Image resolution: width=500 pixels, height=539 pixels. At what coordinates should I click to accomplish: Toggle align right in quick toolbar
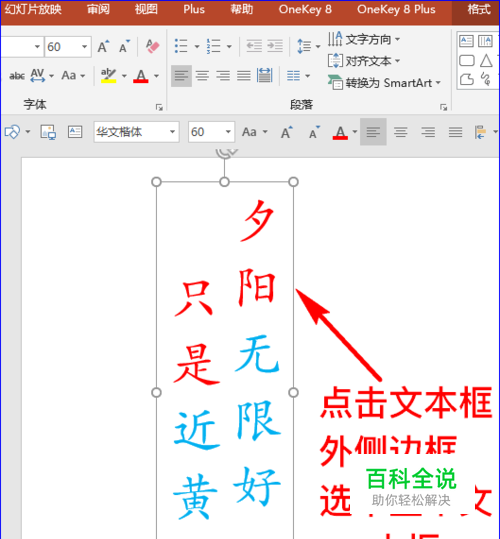(x=428, y=132)
